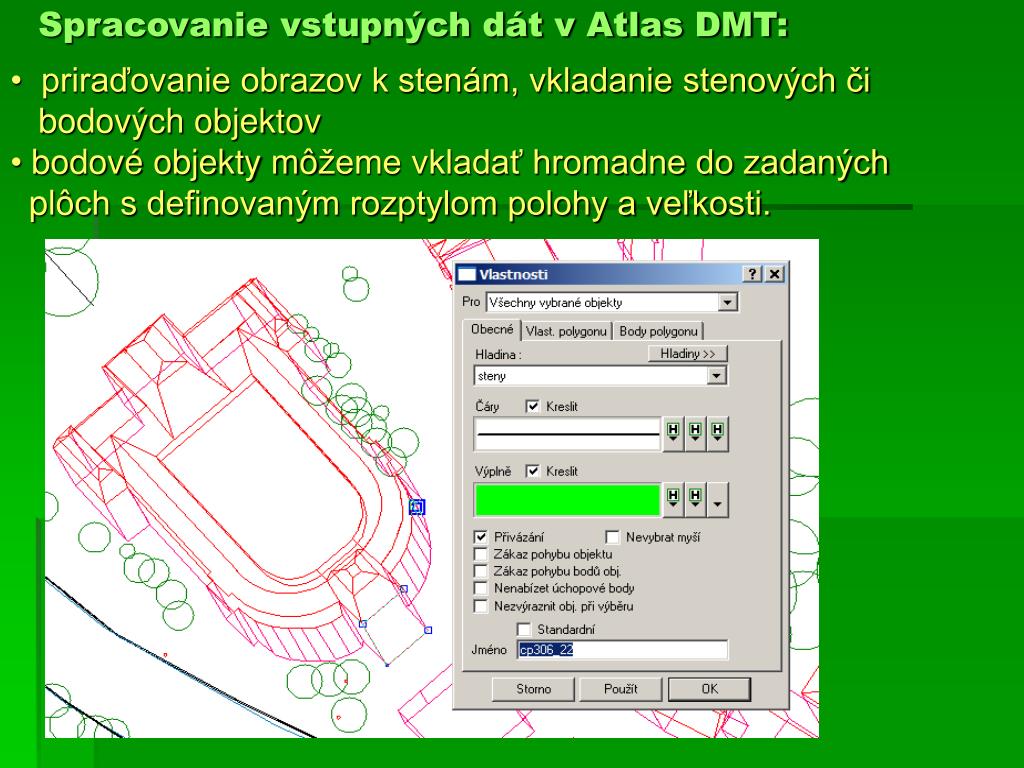This screenshot has width=1024, height=768.
Task: Click the first H icon beside the line style preview
Action: (x=673, y=434)
